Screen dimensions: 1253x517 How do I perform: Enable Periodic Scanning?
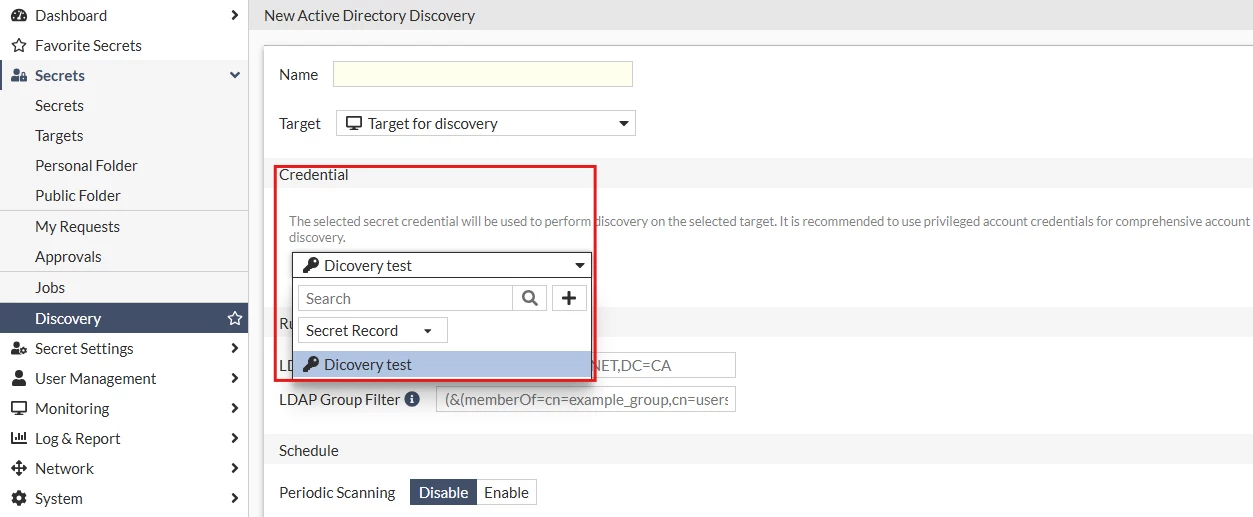pos(506,492)
